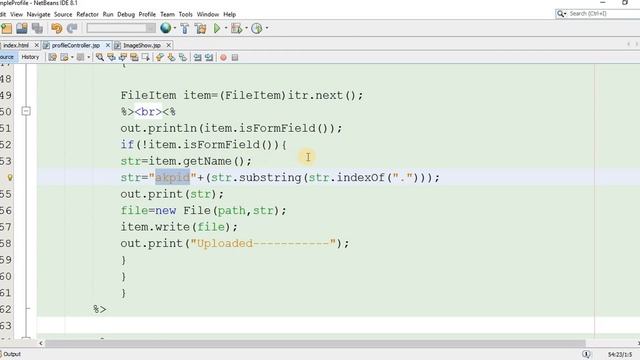Open the Source menu
The image size is (640, 360).
point(63,14)
